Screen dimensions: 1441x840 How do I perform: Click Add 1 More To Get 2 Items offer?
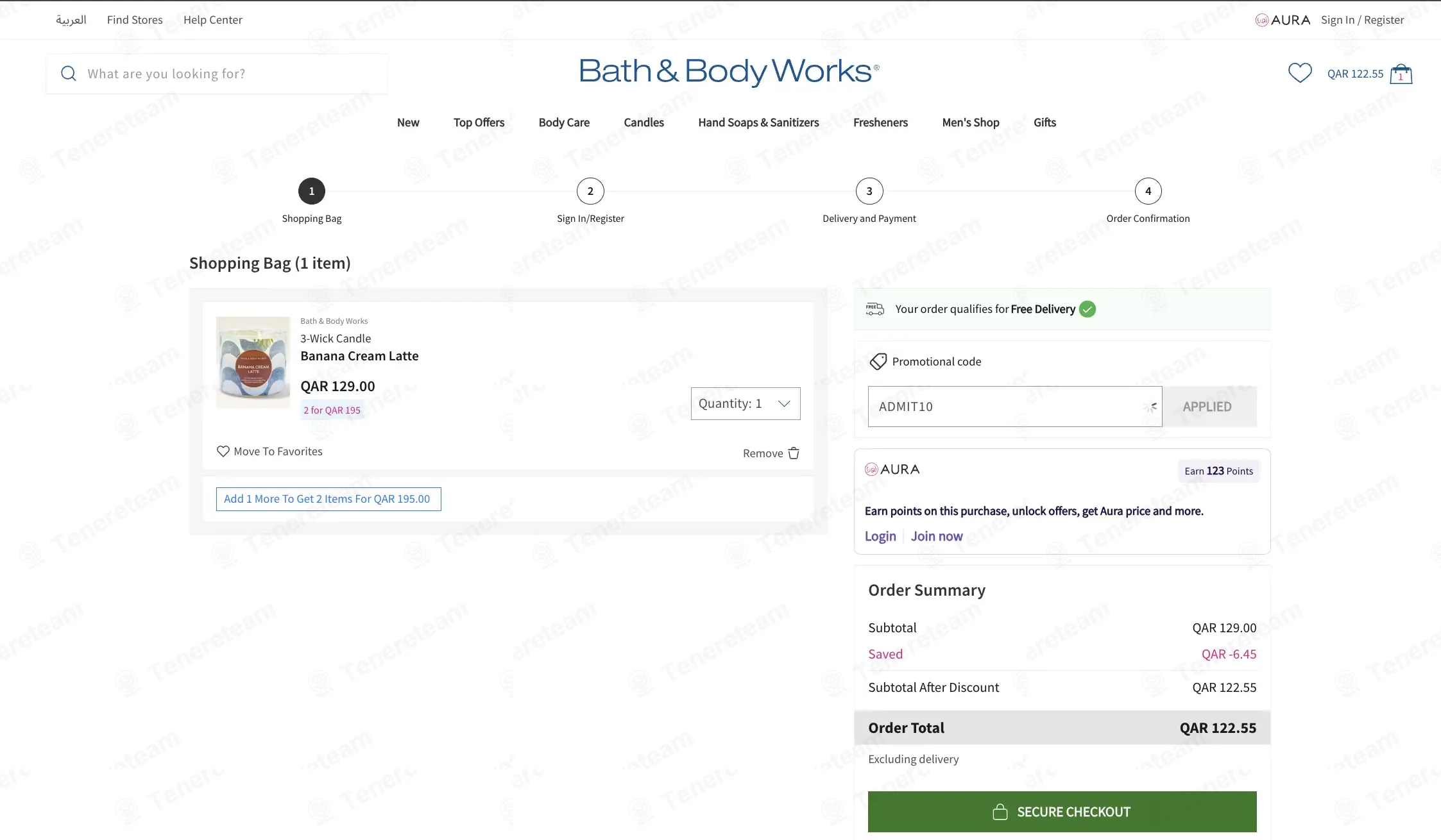pyautogui.click(x=328, y=499)
